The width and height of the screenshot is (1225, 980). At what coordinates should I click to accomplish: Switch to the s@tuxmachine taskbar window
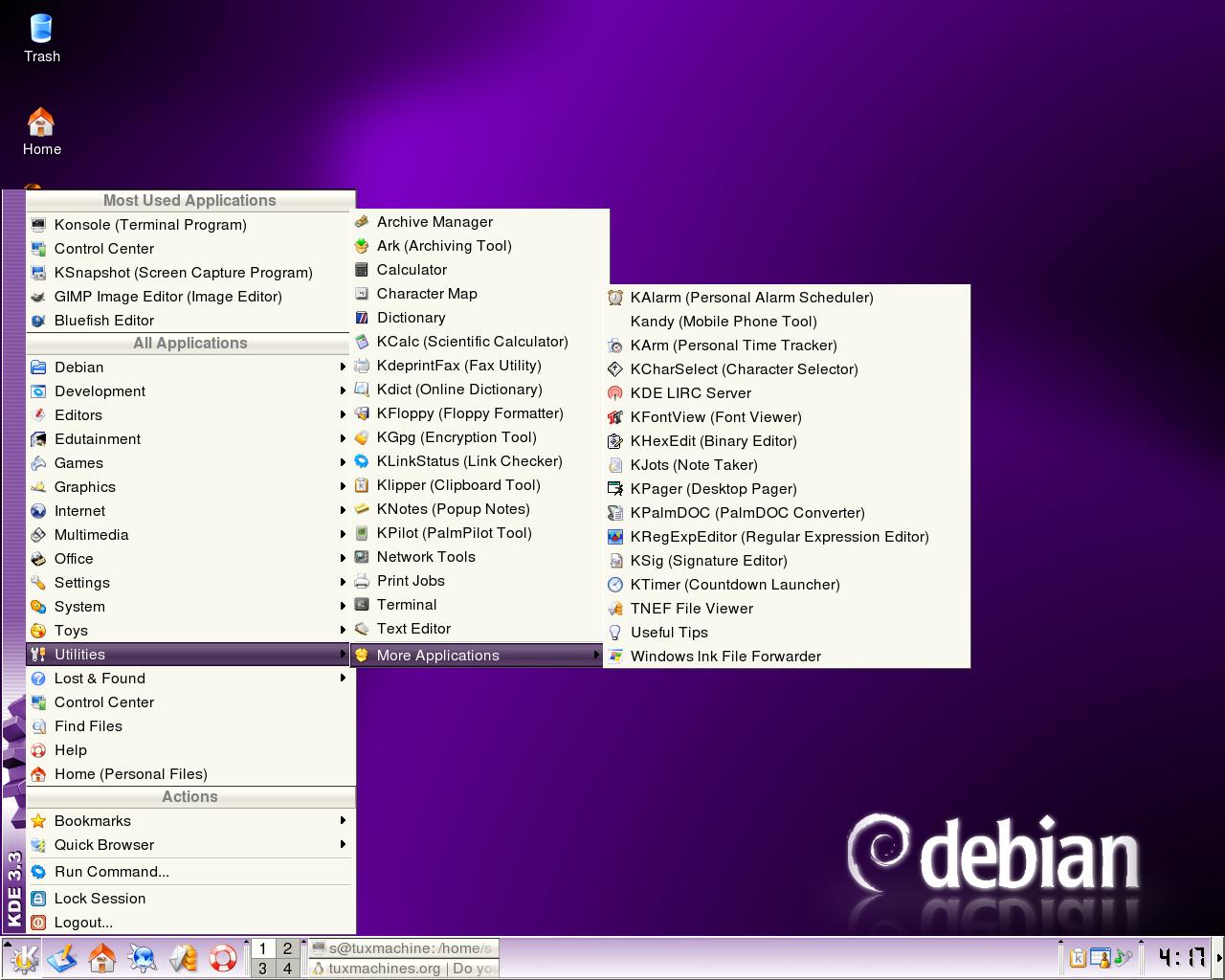coord(403,948)
